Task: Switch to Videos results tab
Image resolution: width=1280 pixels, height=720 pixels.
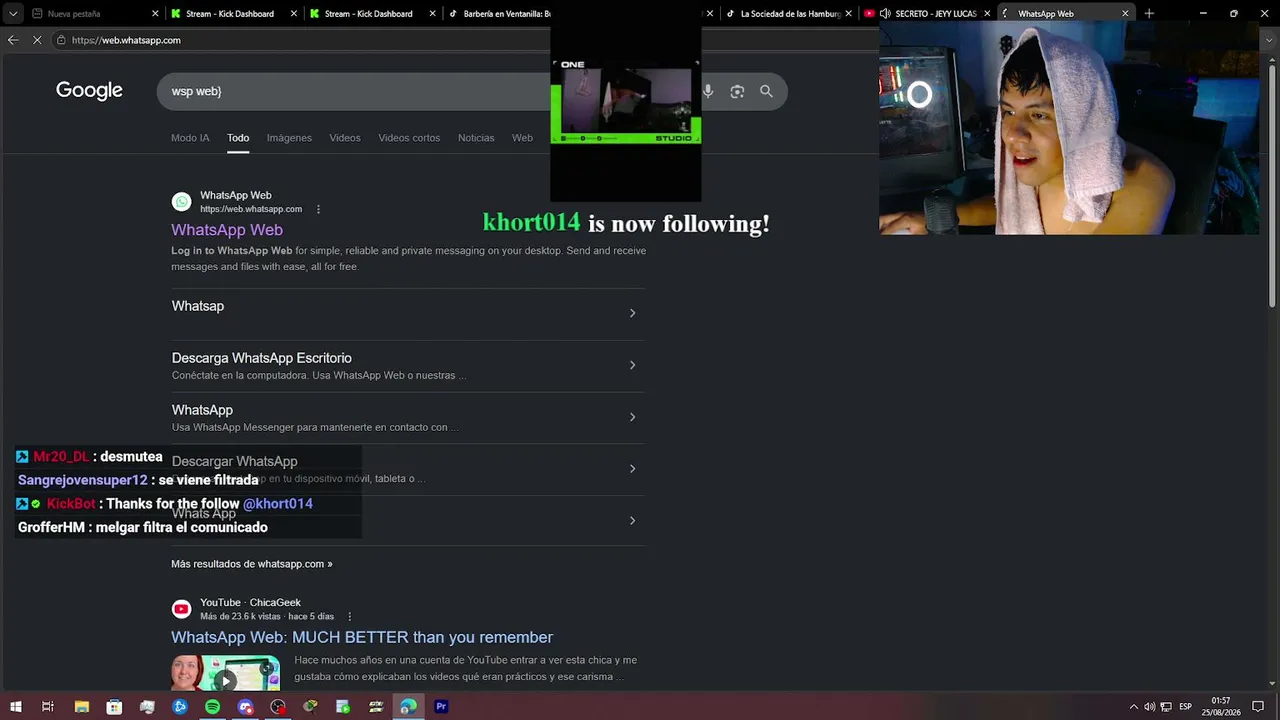Action: point(345,138)
